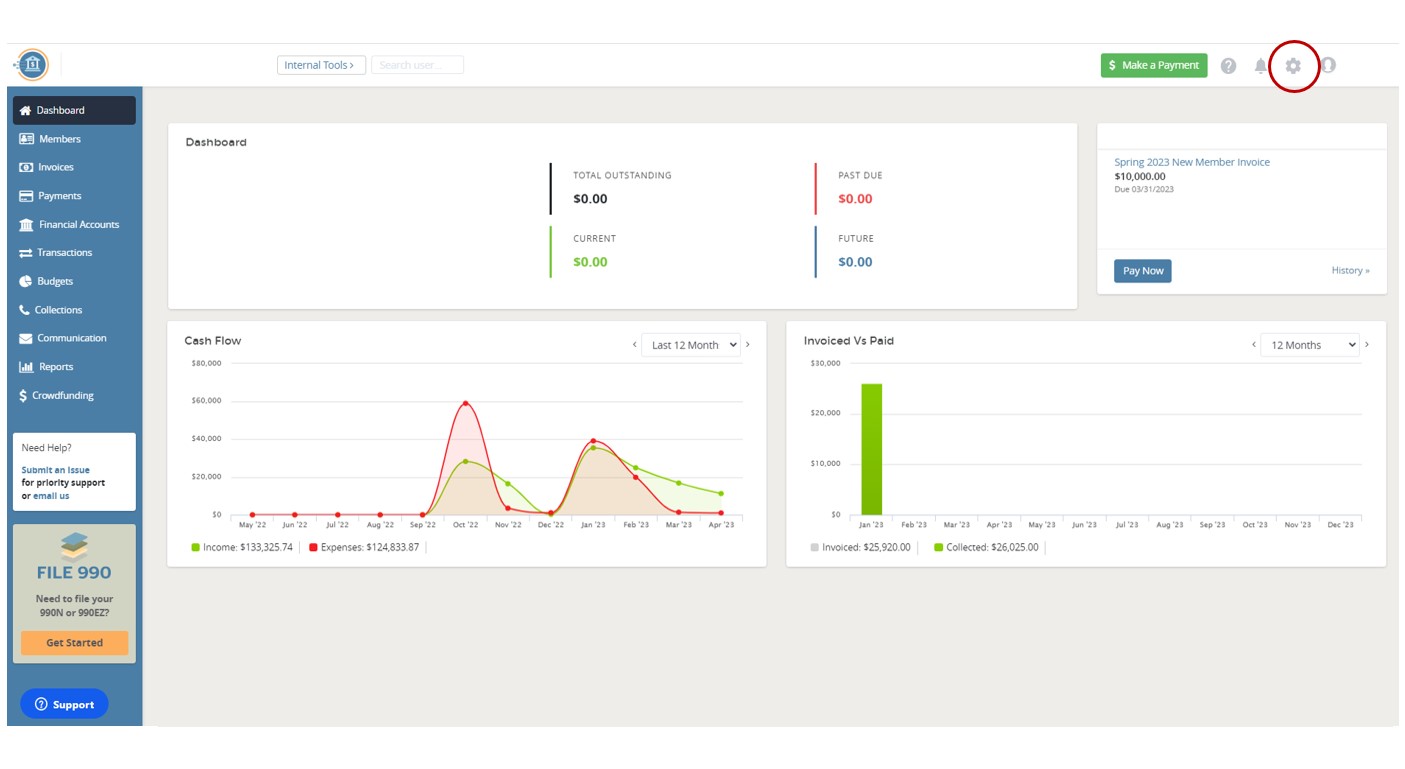Open the 12 Months dropdown

click(1309, 345)
